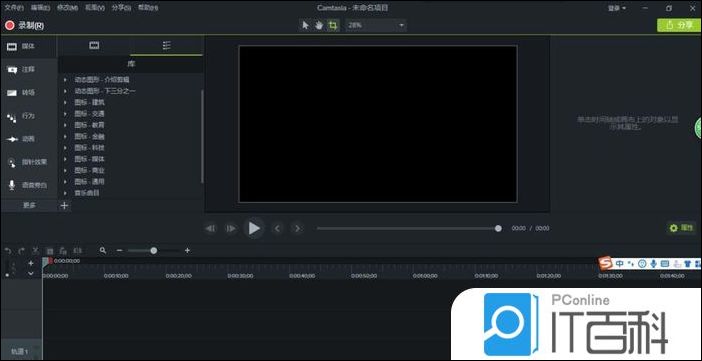Image resolution: width=702 pixels, height=361 pixels.
Task: Click the library panel vertical scrollbar
Action: (x=202, y=136)
